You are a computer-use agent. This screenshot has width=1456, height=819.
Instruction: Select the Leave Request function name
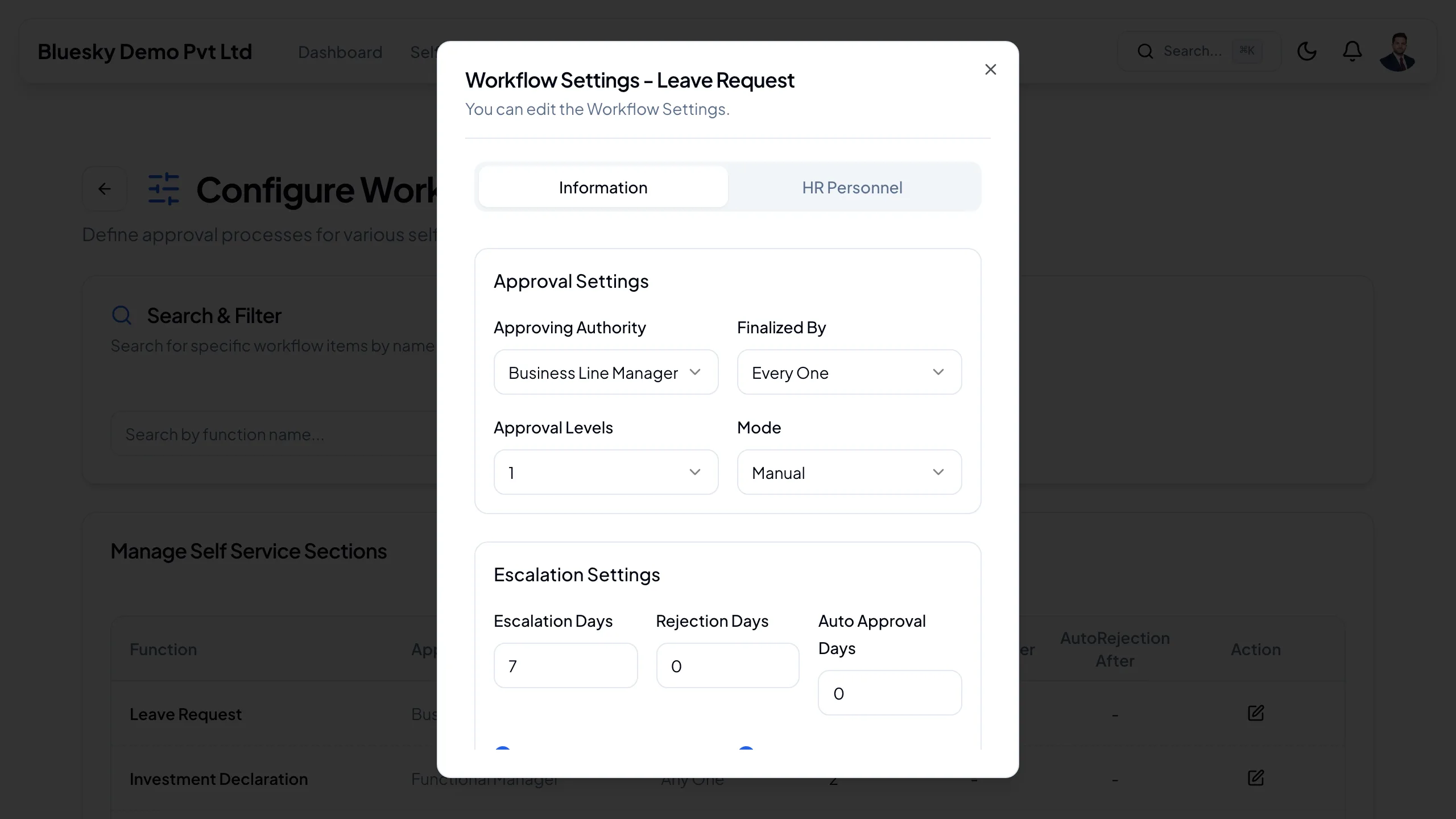185,714
